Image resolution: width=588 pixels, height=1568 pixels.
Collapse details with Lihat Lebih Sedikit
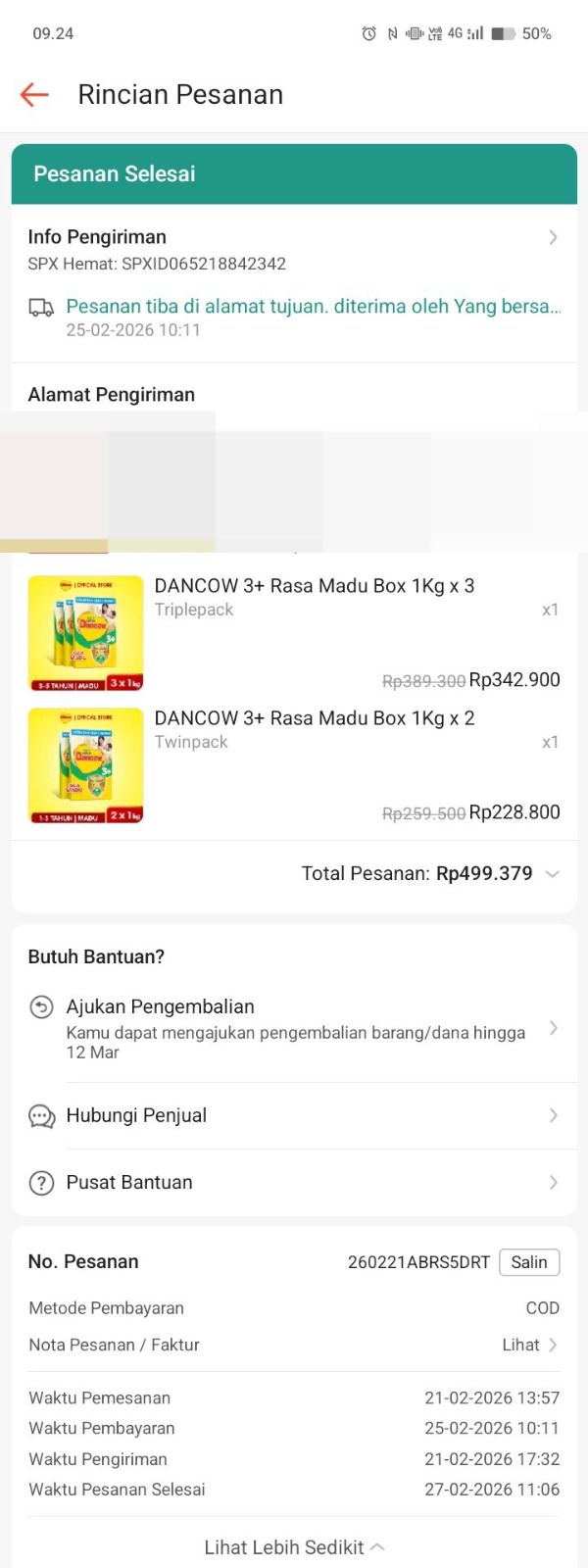pos(294,1547)
